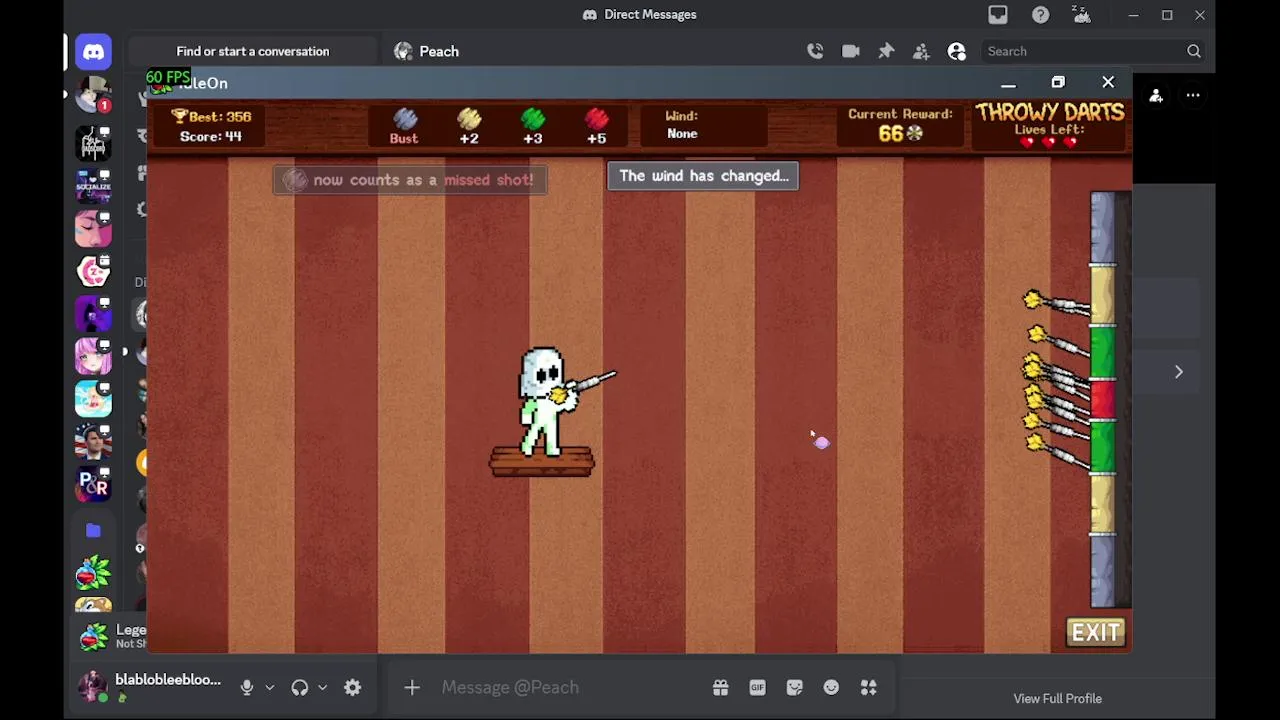Screen dimensions: 1280x720
Task: Expand headphone output options arrow
Action: click(322, 687)
